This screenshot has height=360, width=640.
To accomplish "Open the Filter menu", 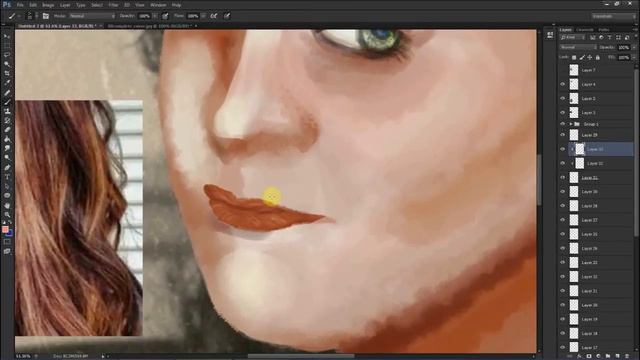I will pos(113,5).
